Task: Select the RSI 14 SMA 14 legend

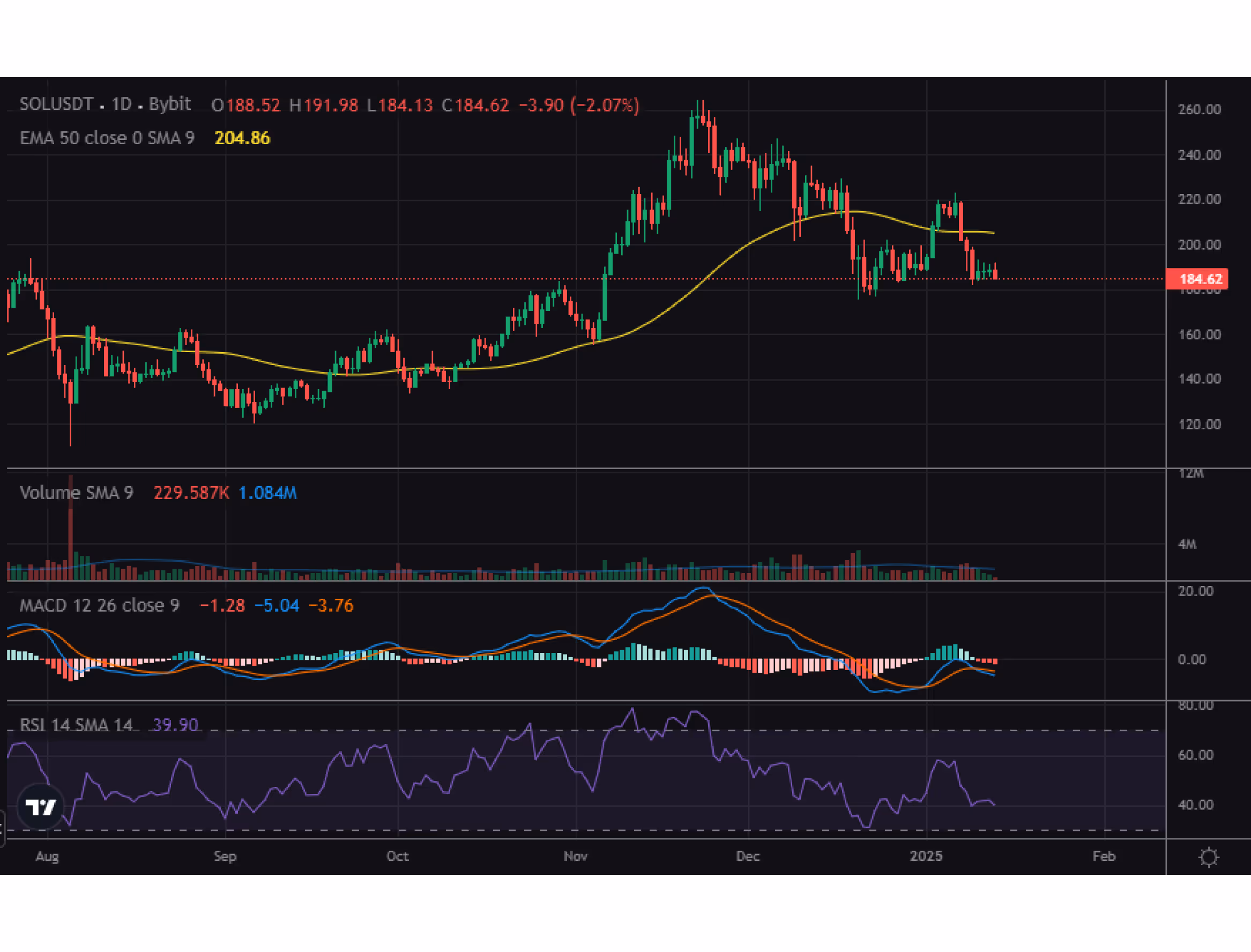Action: pos(76,725)
